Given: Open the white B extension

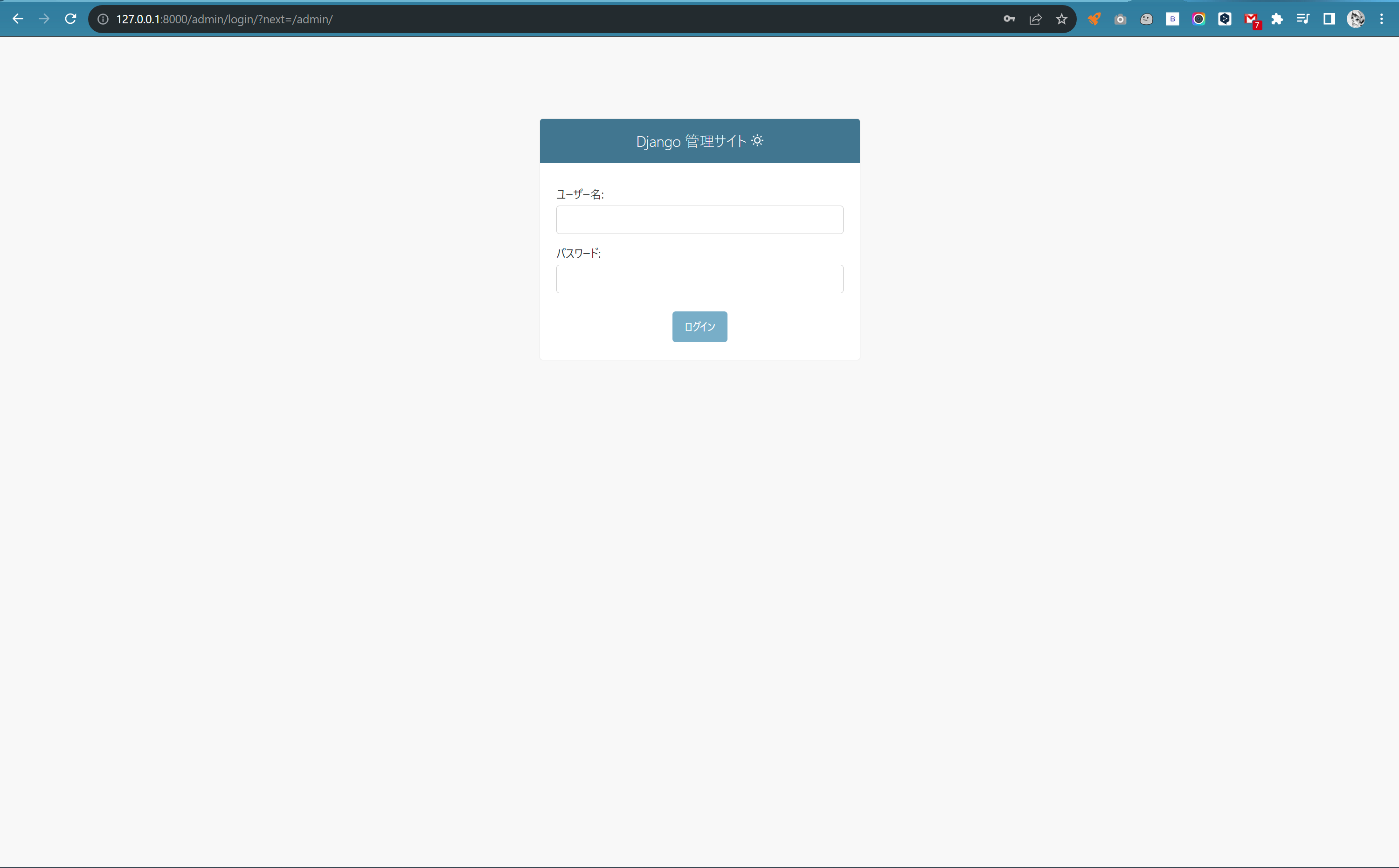Looking at the screenshot, I should (1173, 19).
